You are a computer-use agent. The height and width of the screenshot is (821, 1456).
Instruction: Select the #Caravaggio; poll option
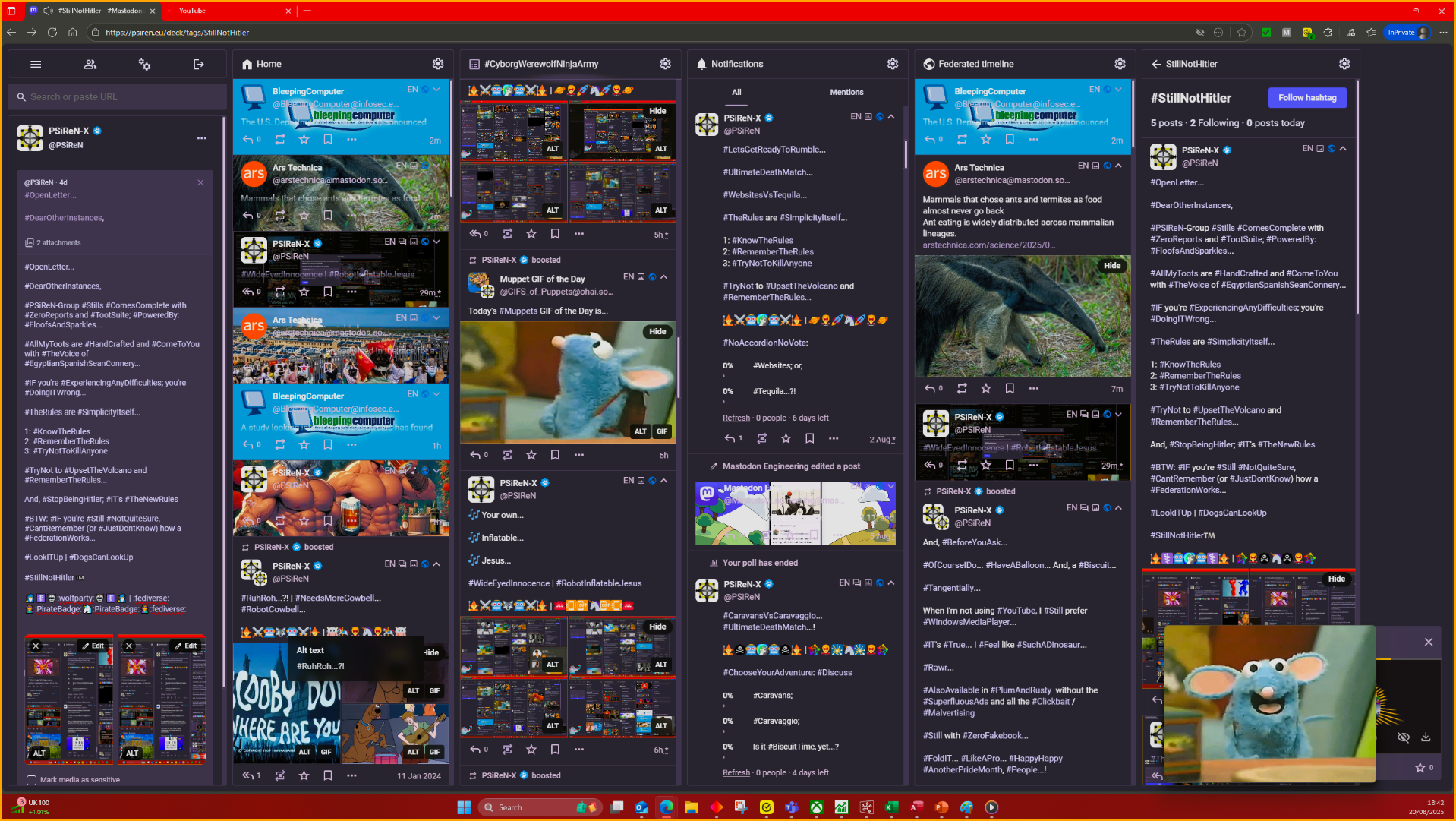(x=776, y=722)
